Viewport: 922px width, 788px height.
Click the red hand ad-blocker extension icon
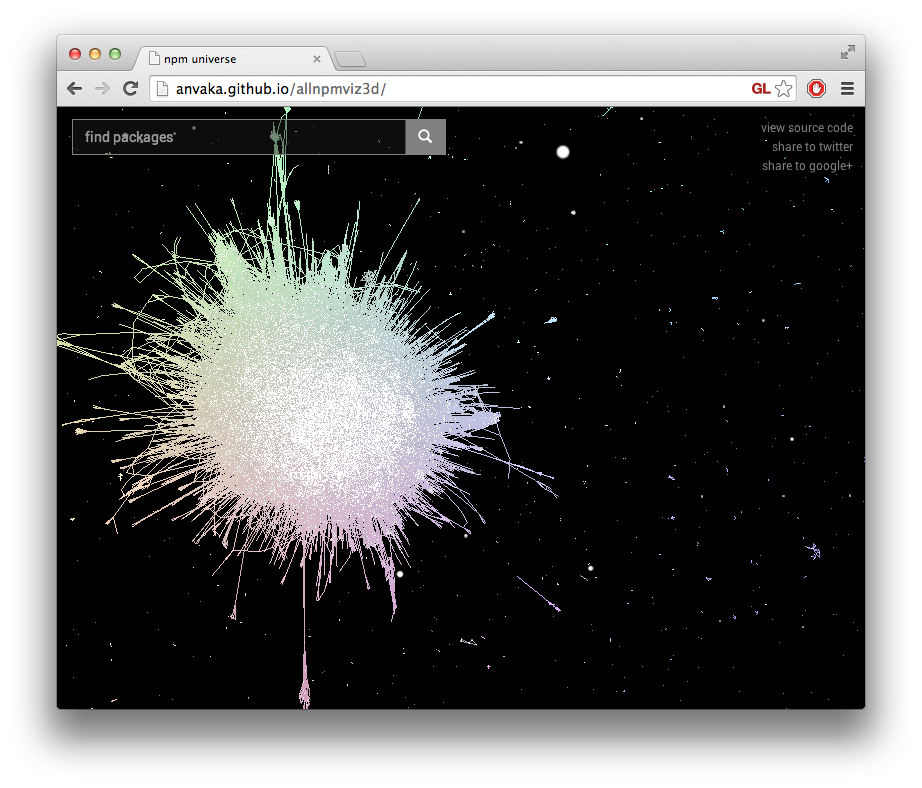click(x=816, y=88)
